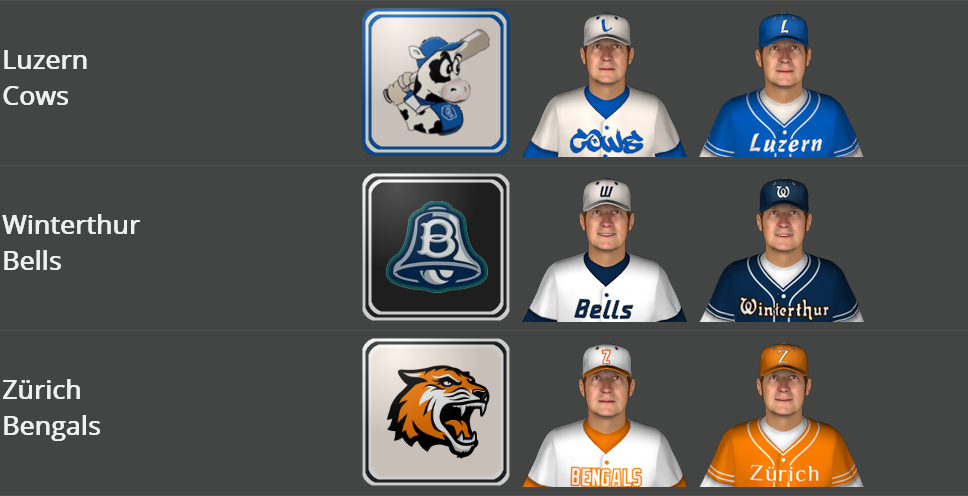Pick the navy Winterthur away jersey
Viewport: 968px width, 496px height.
782,250
